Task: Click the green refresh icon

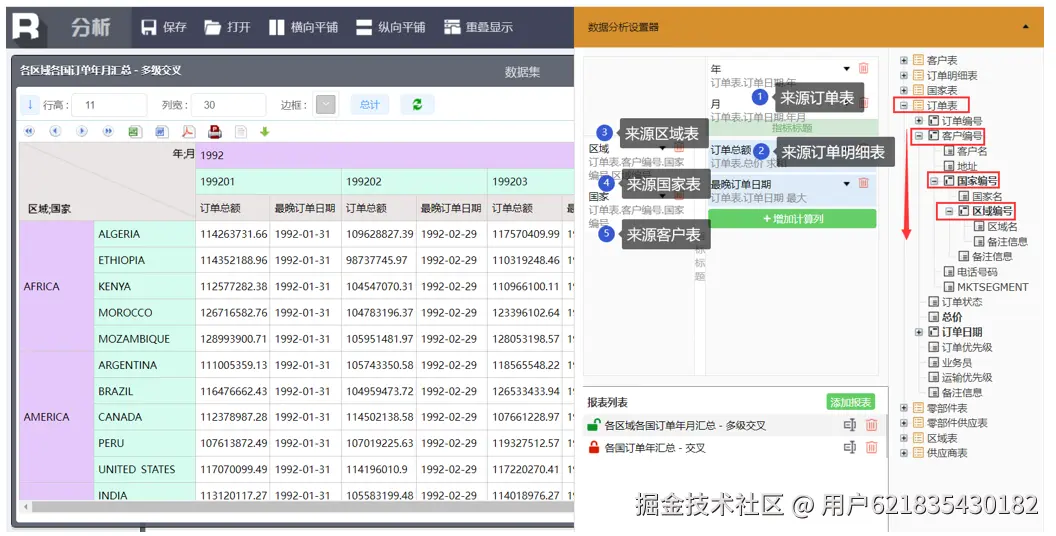Action: (x=418, y=104)
